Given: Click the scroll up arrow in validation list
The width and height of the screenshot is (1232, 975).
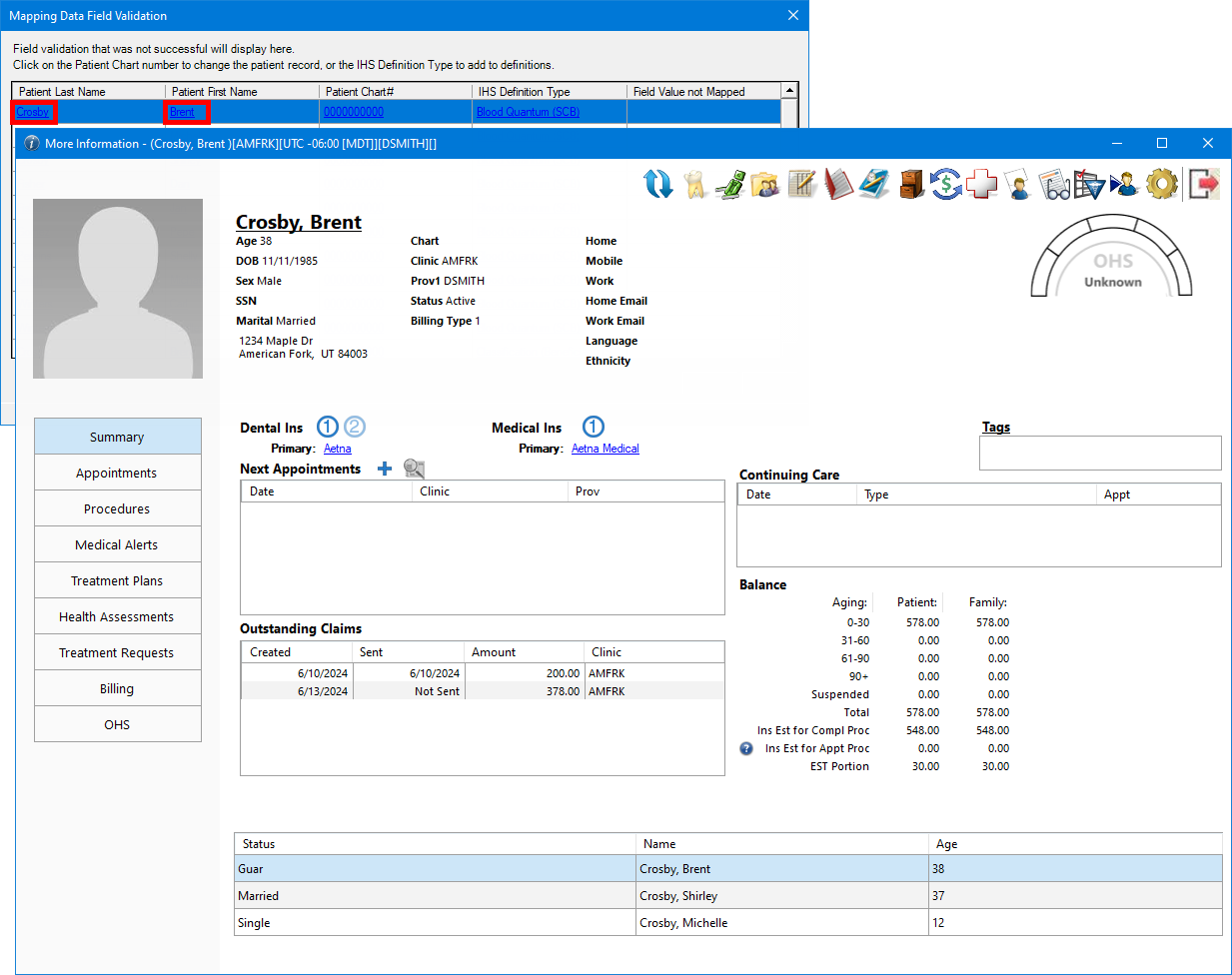Looking at the screenshot, I should click(789, 91).
